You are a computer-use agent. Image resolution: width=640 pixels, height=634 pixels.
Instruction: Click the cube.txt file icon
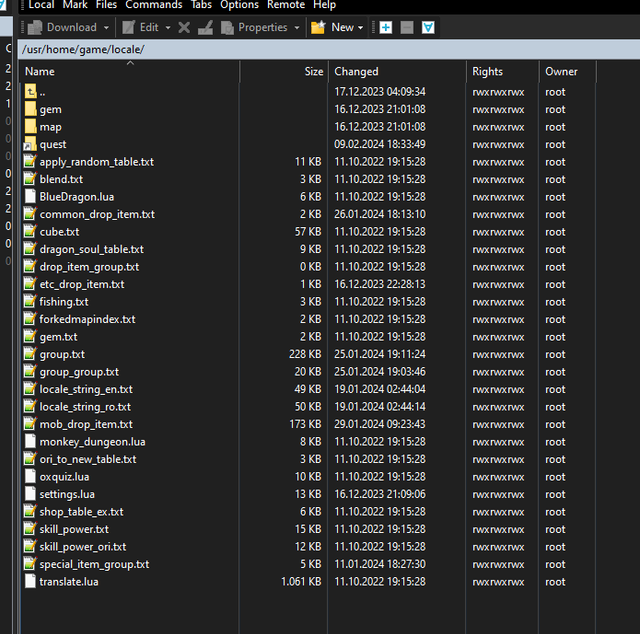(30, 232)
